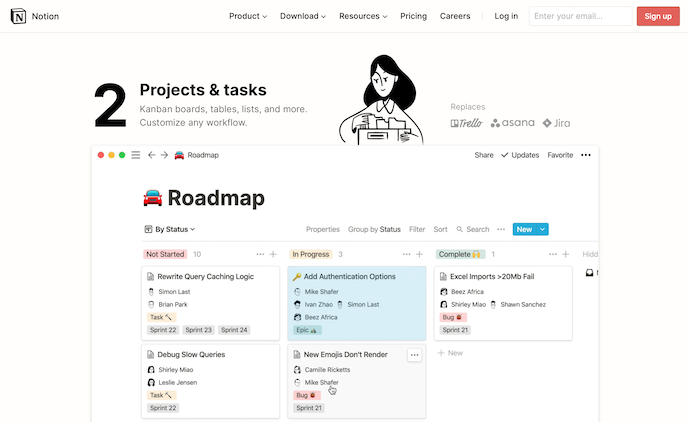Expand the Download dropdown in navigation

[x=303, y=16]
